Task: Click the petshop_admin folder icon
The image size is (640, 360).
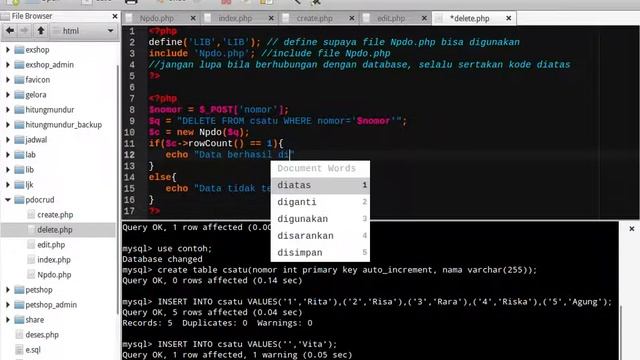Action: click(19, 305)
